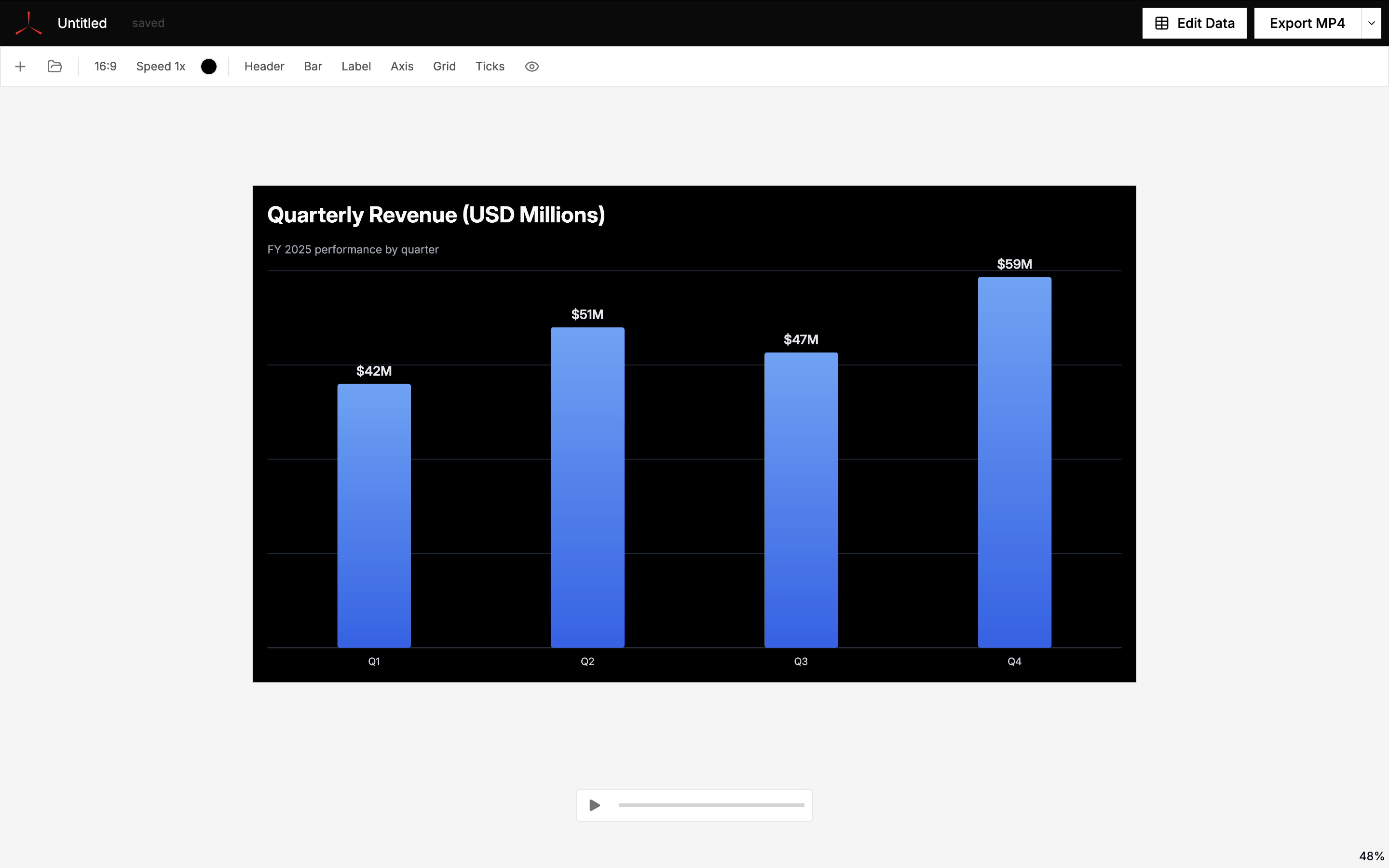Open the Label settings menu
The width and height of the screenshot is (1389, 868).
(356, 67)
